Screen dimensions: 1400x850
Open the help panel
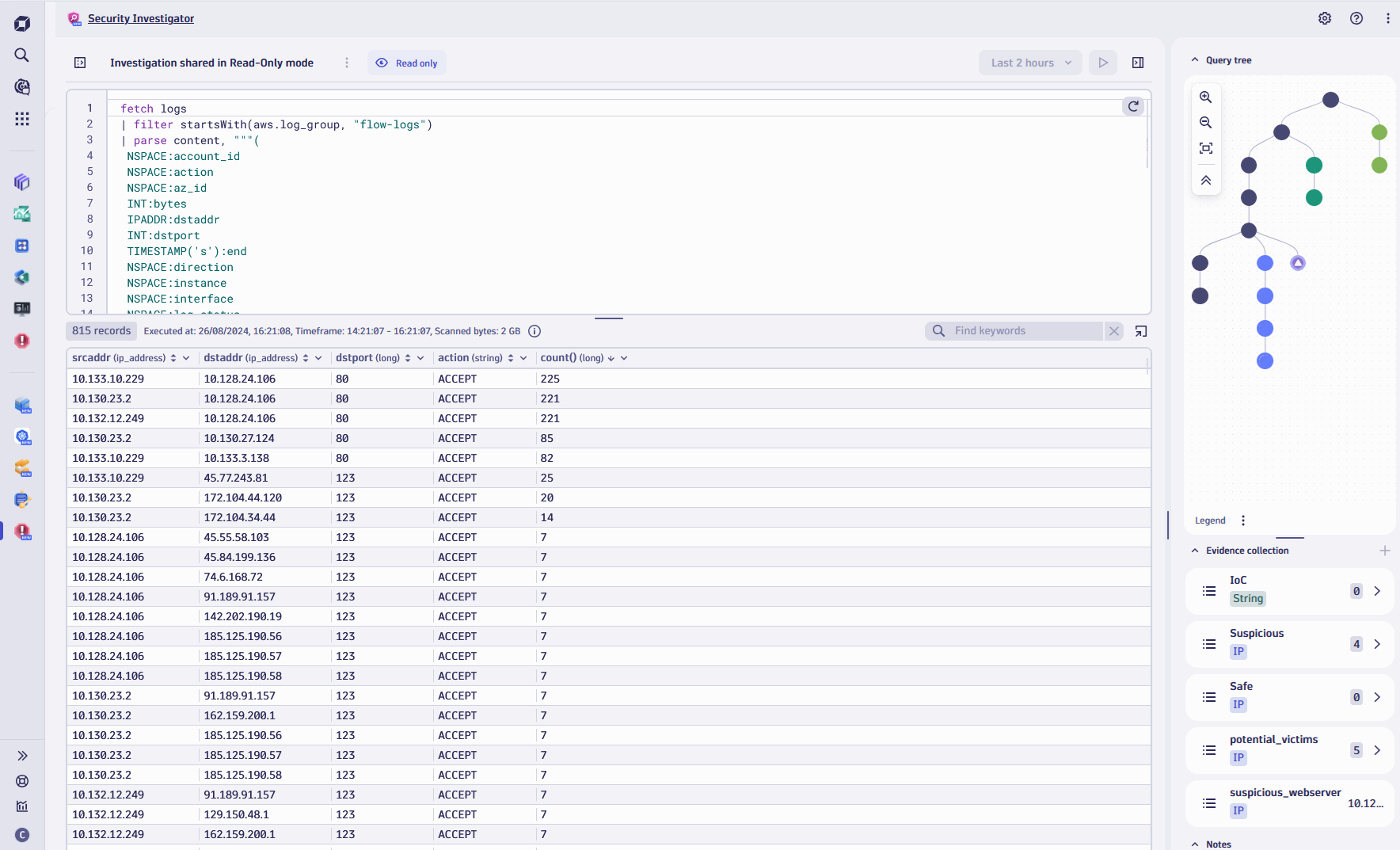1357,18
